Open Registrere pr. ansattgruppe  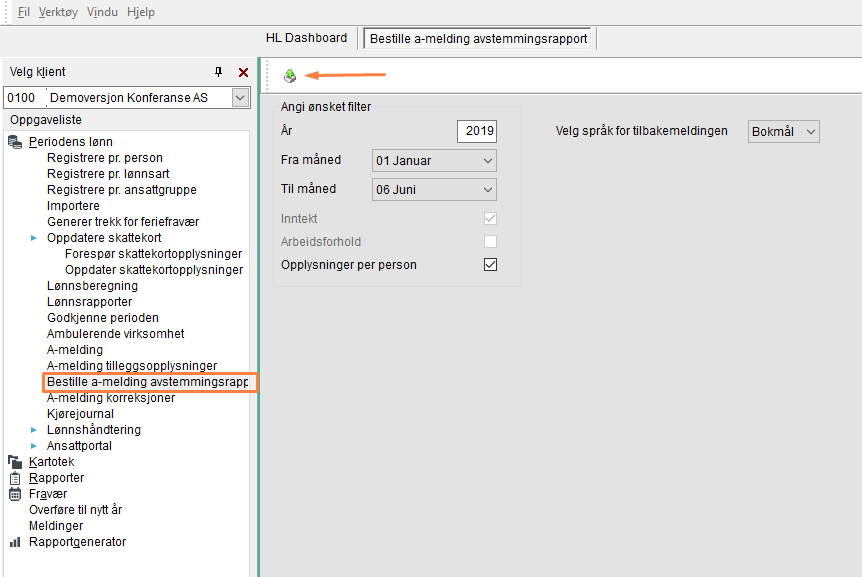[x=121, y=190]
